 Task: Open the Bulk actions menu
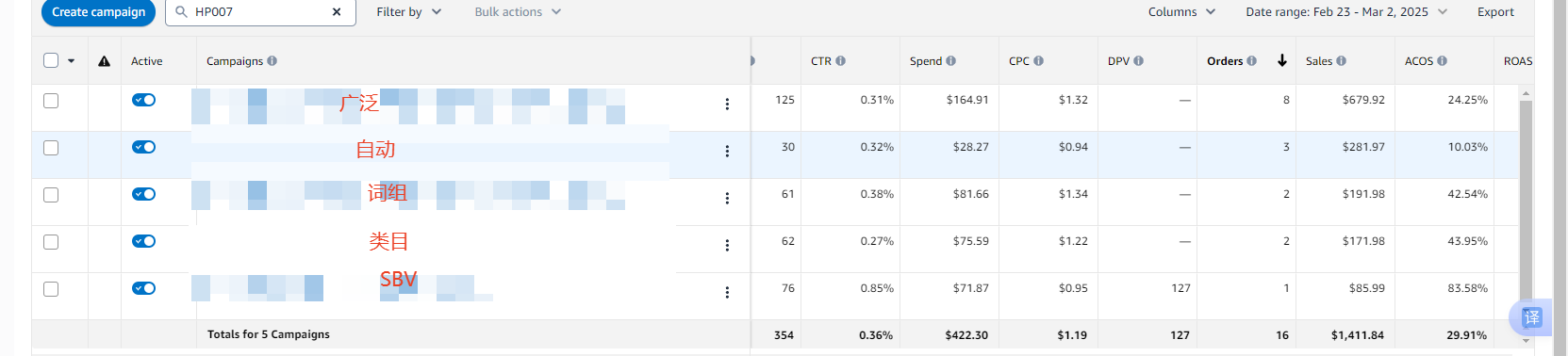518,12
